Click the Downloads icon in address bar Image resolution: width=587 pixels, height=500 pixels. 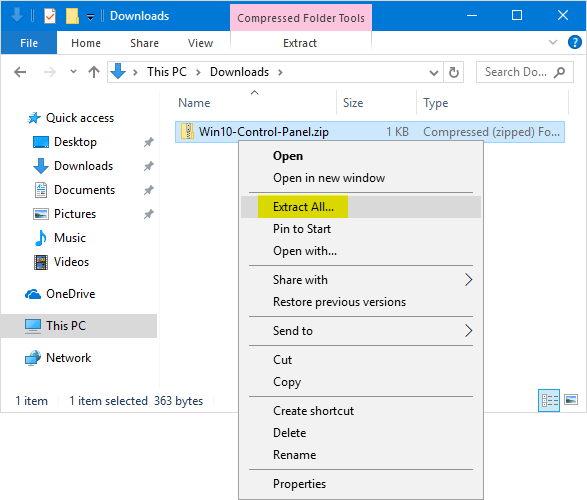[118, 71]
